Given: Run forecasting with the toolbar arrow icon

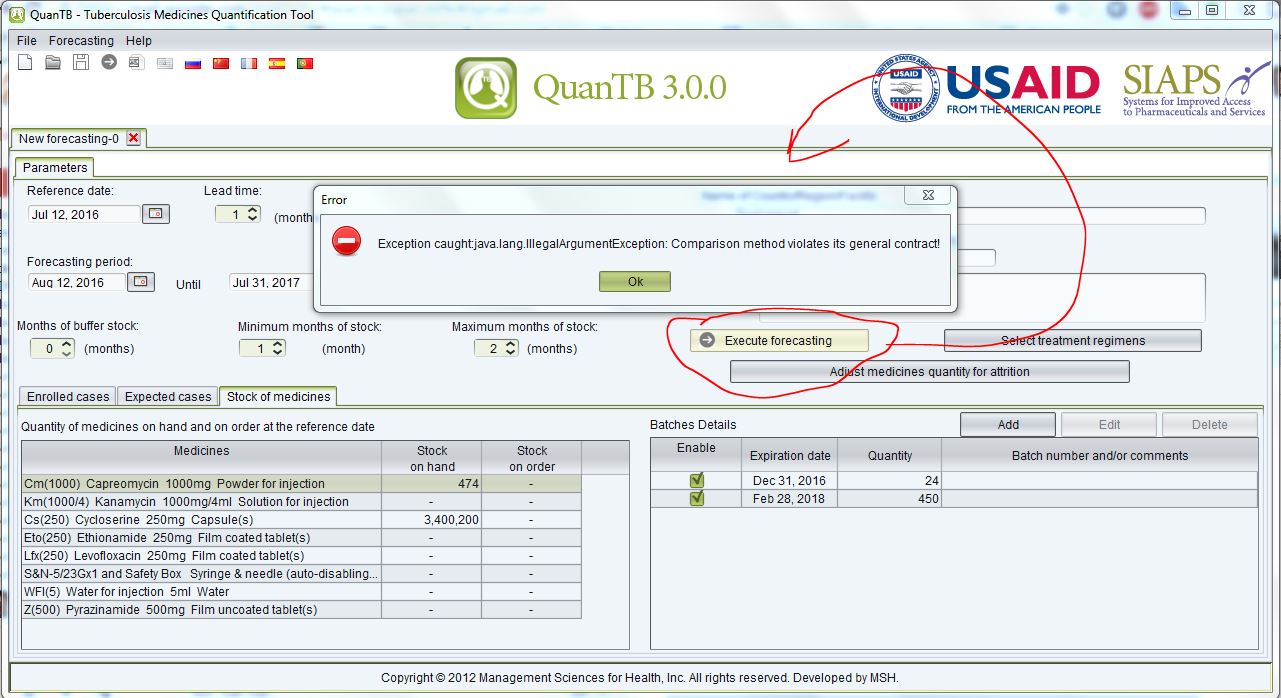Looking at the screenshot, I should pyautogui.click(x=109, y=63).
